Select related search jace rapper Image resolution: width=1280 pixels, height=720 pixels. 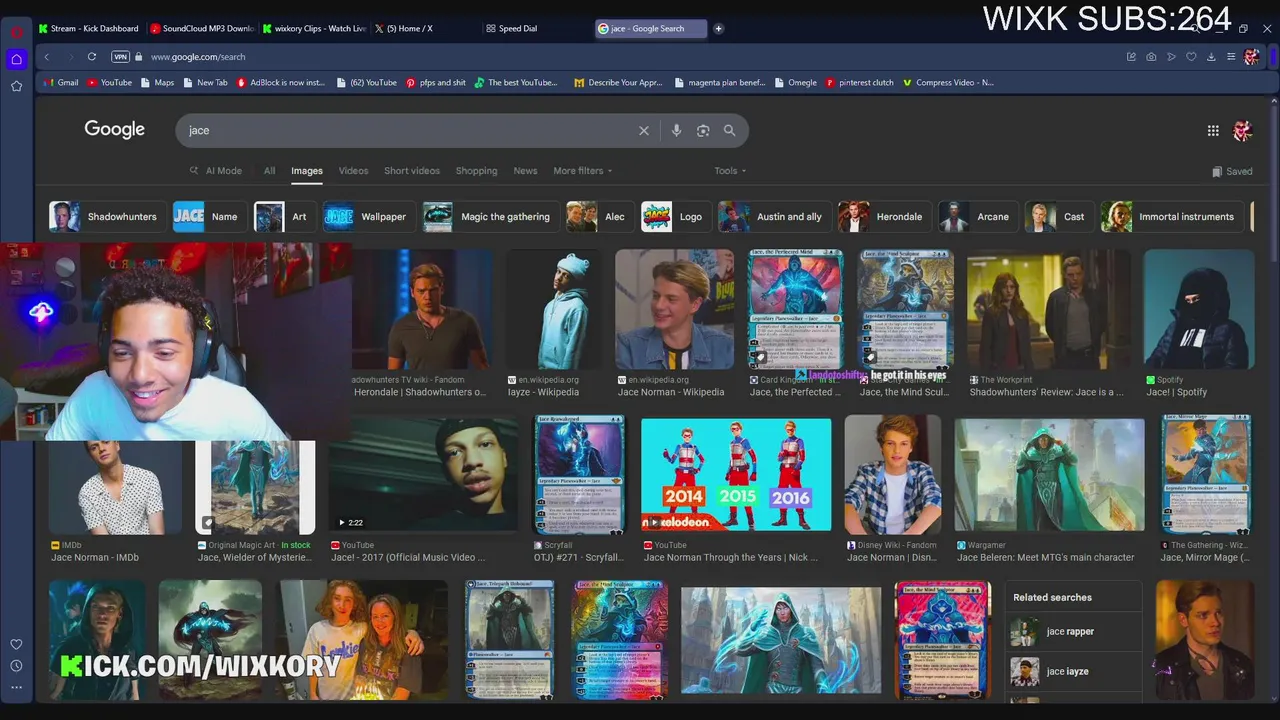tap(1074, 632)
